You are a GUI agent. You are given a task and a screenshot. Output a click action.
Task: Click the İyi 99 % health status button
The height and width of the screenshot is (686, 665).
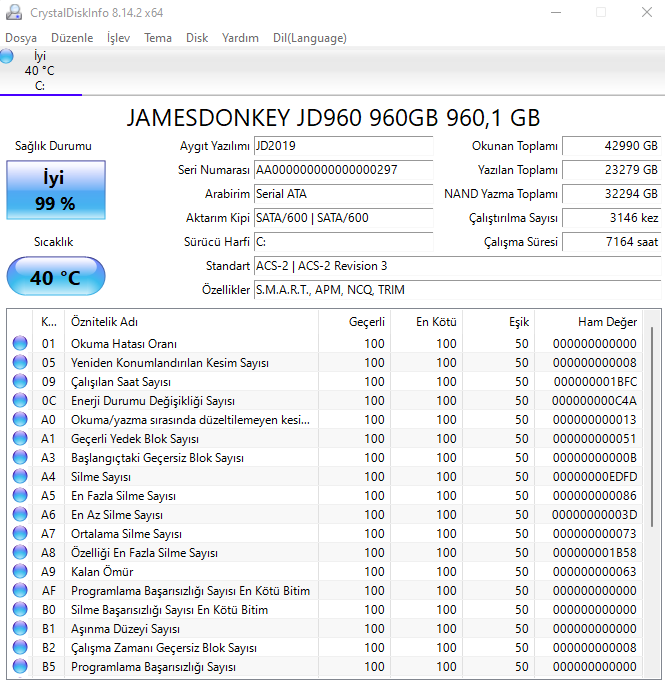(x=55, y=190)
